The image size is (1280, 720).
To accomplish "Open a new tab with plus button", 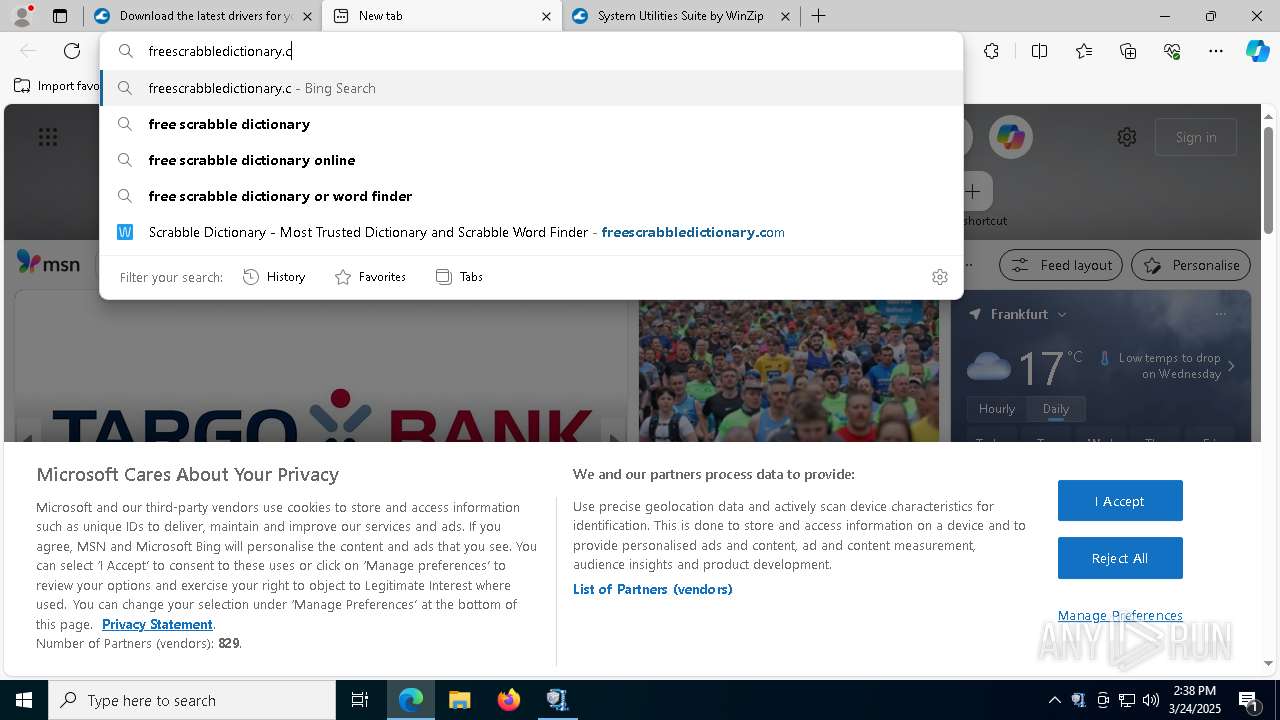I will (x=818, y=16).
